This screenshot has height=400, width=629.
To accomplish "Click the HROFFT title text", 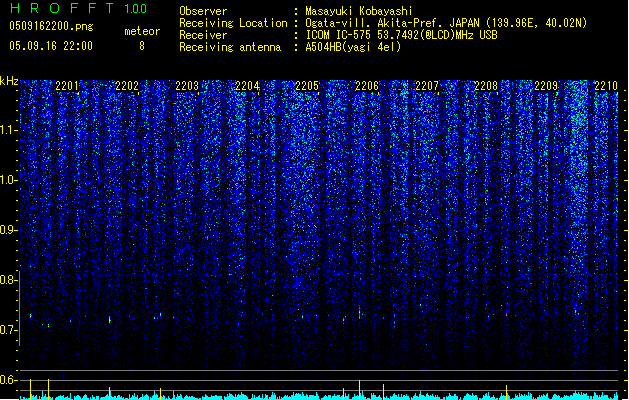I will tap(62, 8).
